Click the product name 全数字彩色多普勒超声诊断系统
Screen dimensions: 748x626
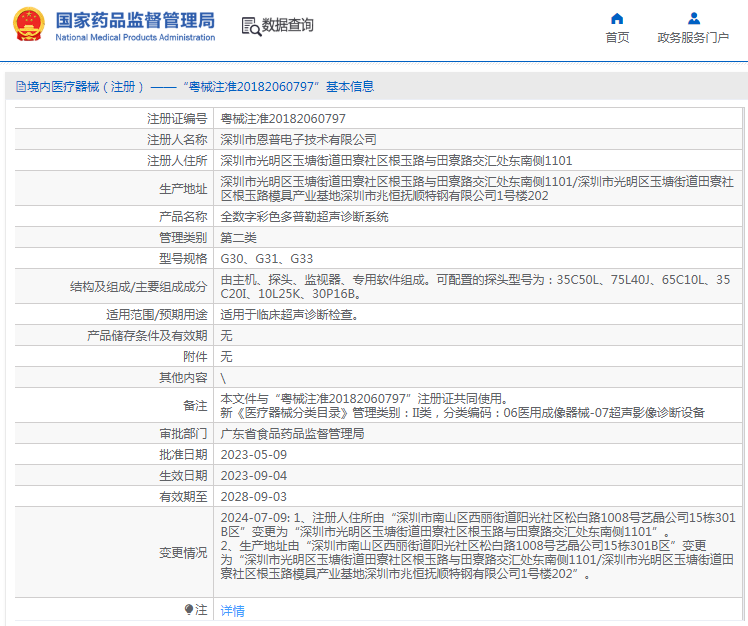tap(304, 217)
